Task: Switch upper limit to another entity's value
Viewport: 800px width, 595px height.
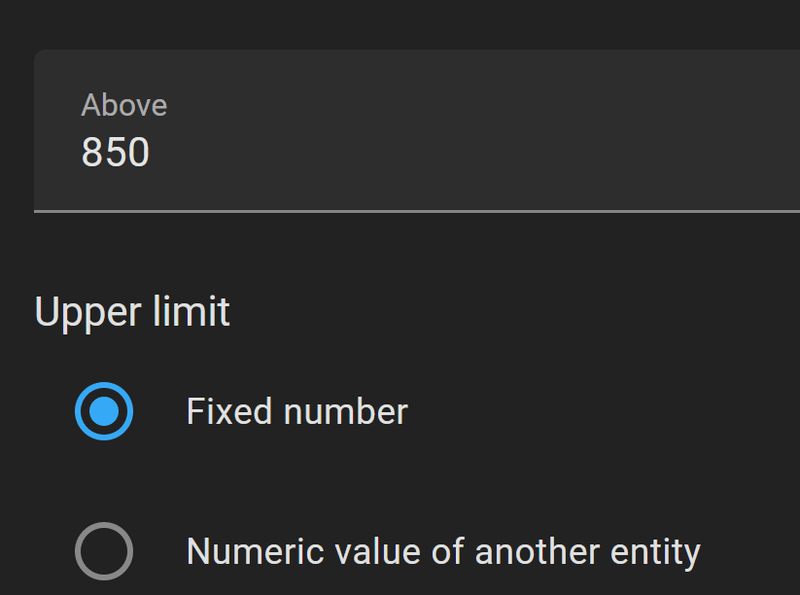Action: 104,551
